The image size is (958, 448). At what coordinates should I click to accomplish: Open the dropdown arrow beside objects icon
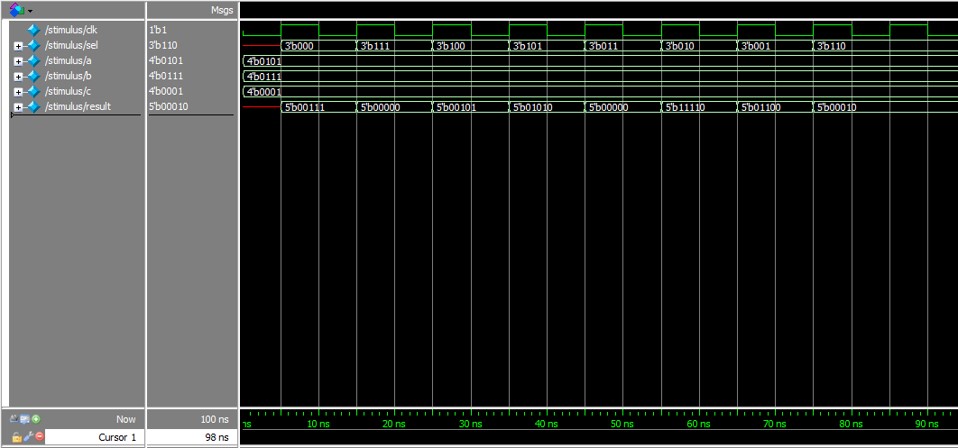click(30, 10)
